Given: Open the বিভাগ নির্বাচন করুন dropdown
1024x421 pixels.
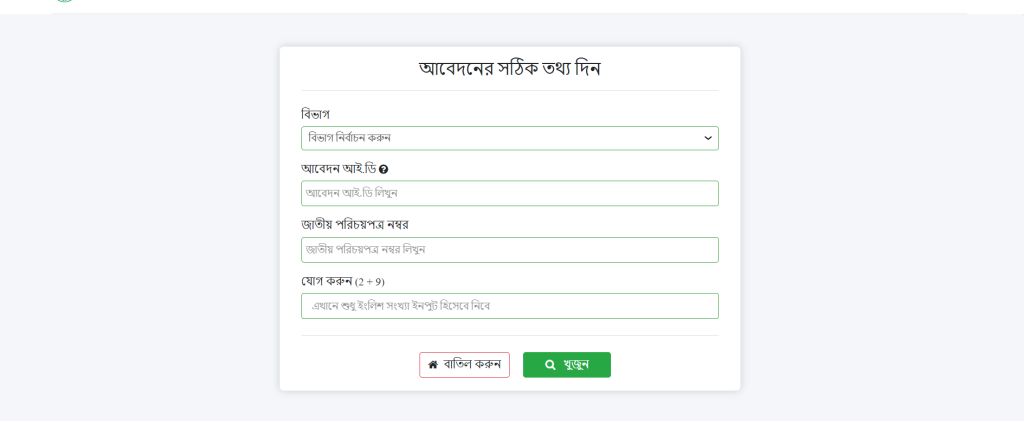Looking at the screenshot, I should (509, 138).
